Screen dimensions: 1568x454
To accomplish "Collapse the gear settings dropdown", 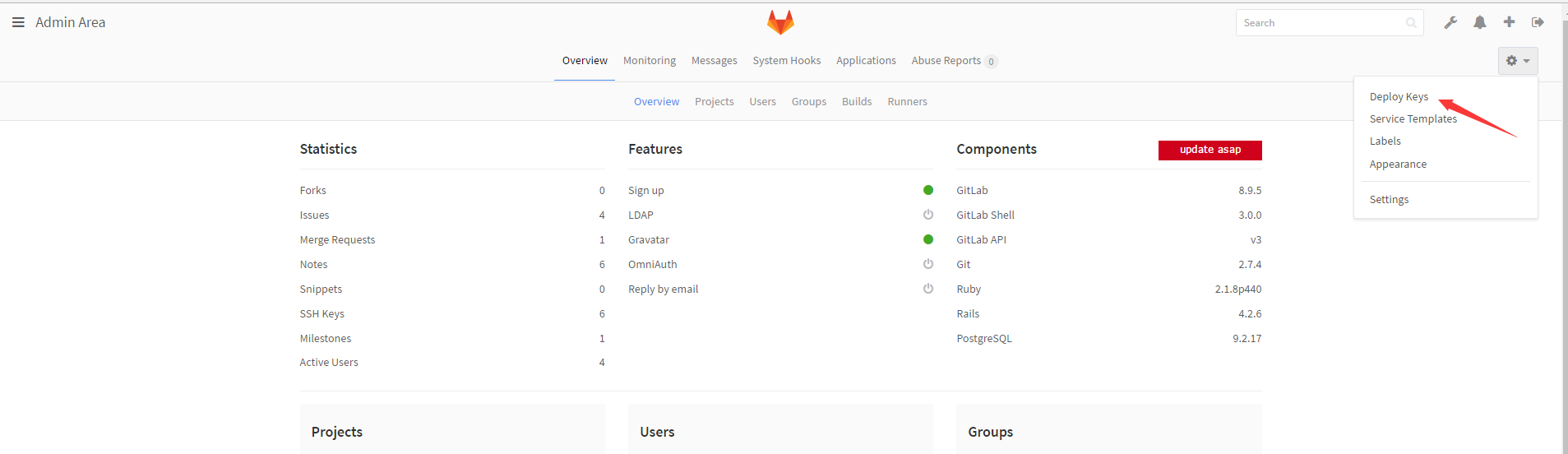I will point(1517,61).
